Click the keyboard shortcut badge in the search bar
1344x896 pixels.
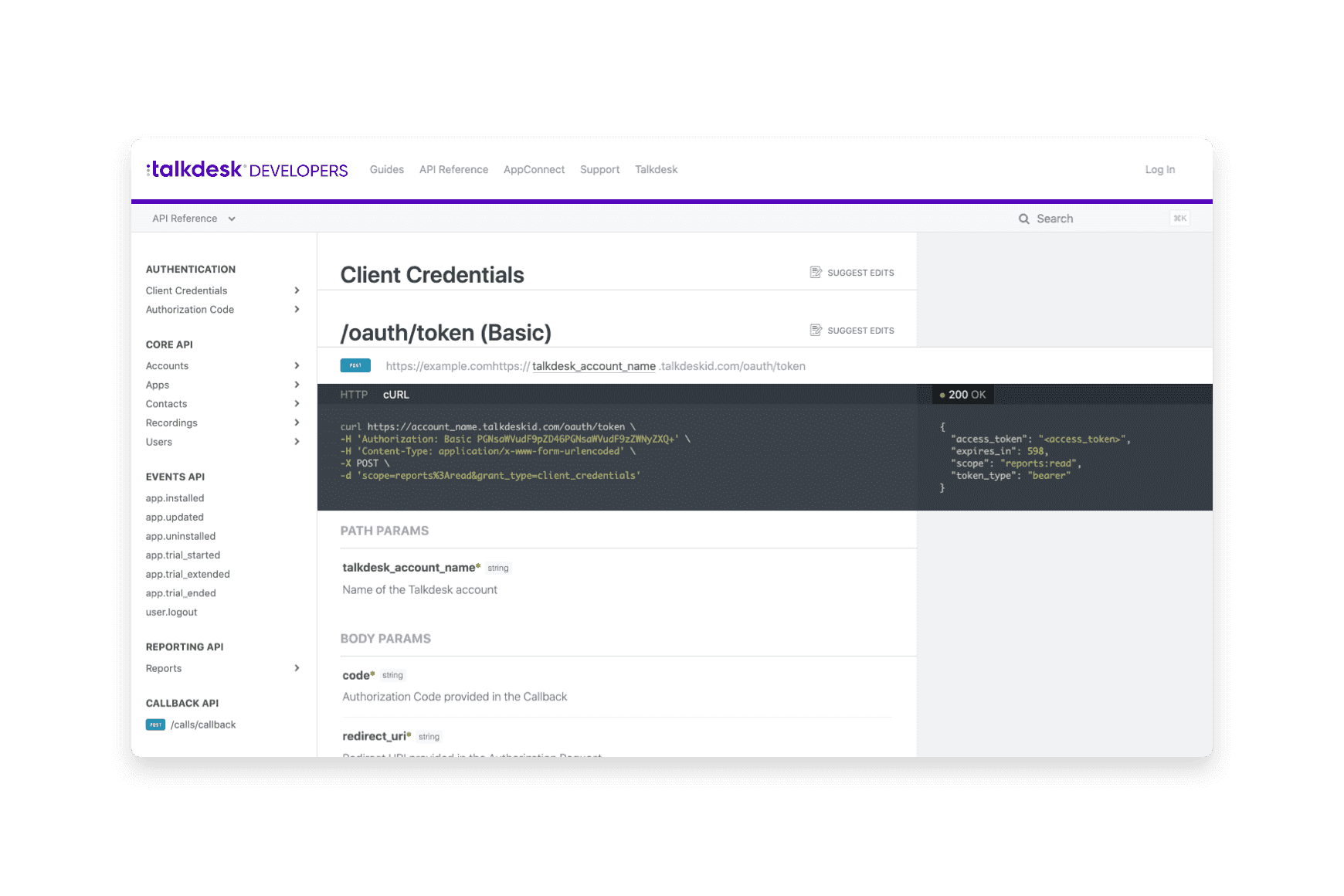1179,219
